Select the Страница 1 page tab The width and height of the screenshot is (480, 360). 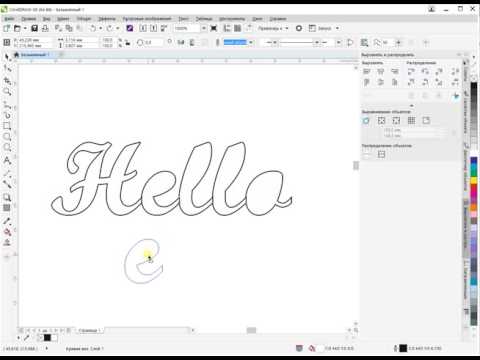point(89,330)
